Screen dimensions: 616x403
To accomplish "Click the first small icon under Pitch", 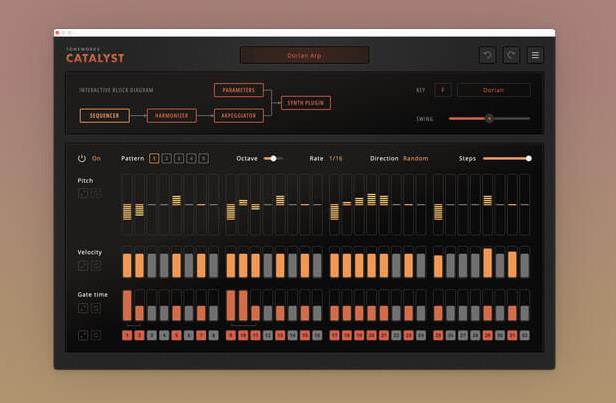I will [x=83, y=193].
